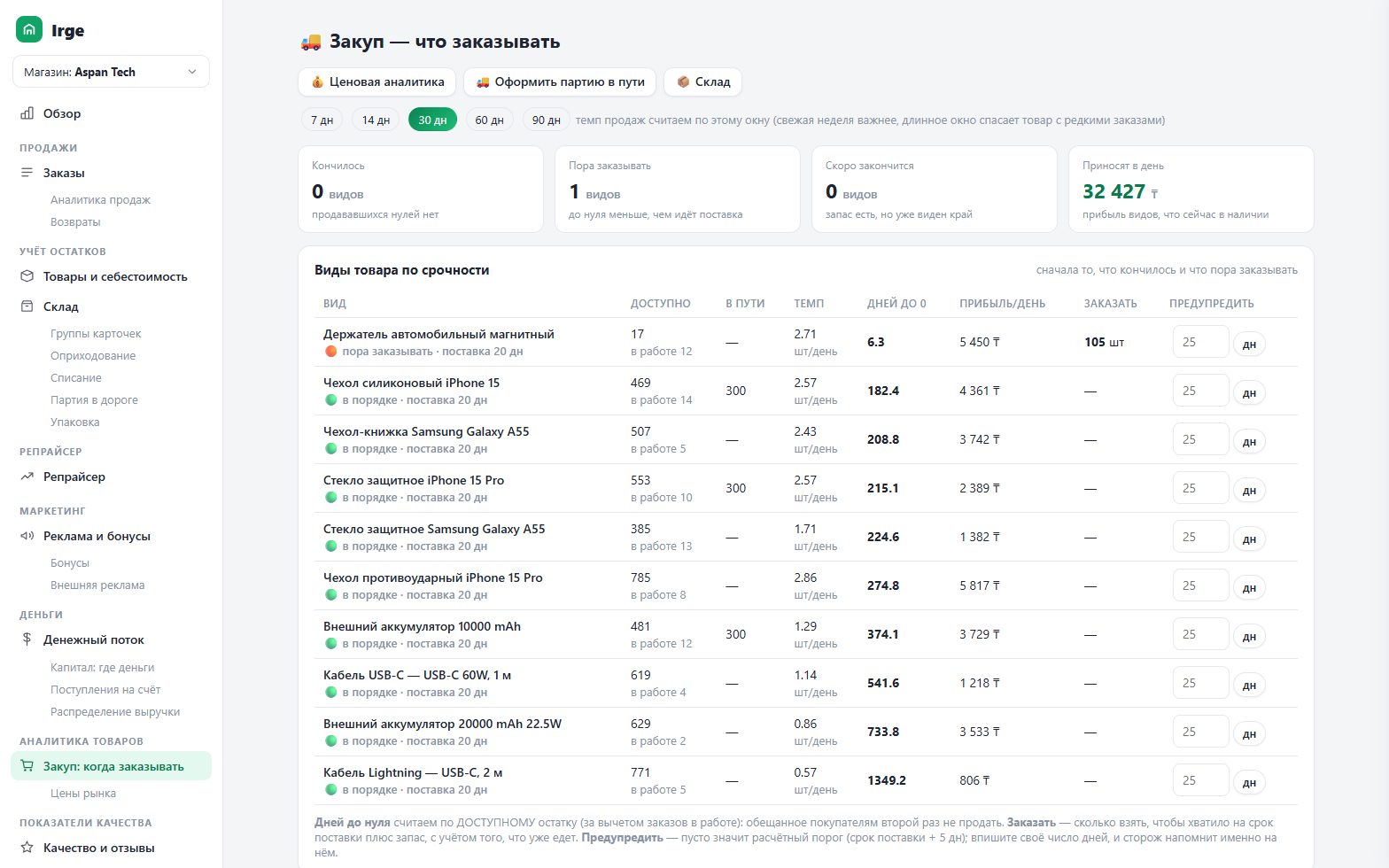The image size is (1389, 868).
Task: Click the Заказы list icon
Action: pyautogui.click(x=27, y=173)
